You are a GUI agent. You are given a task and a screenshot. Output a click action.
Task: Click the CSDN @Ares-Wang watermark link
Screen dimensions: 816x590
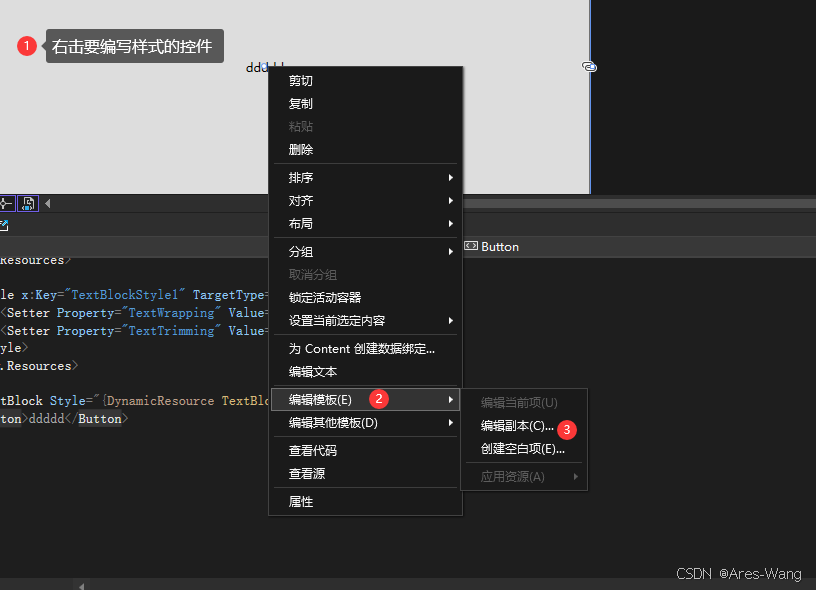(x=740, y=574)
